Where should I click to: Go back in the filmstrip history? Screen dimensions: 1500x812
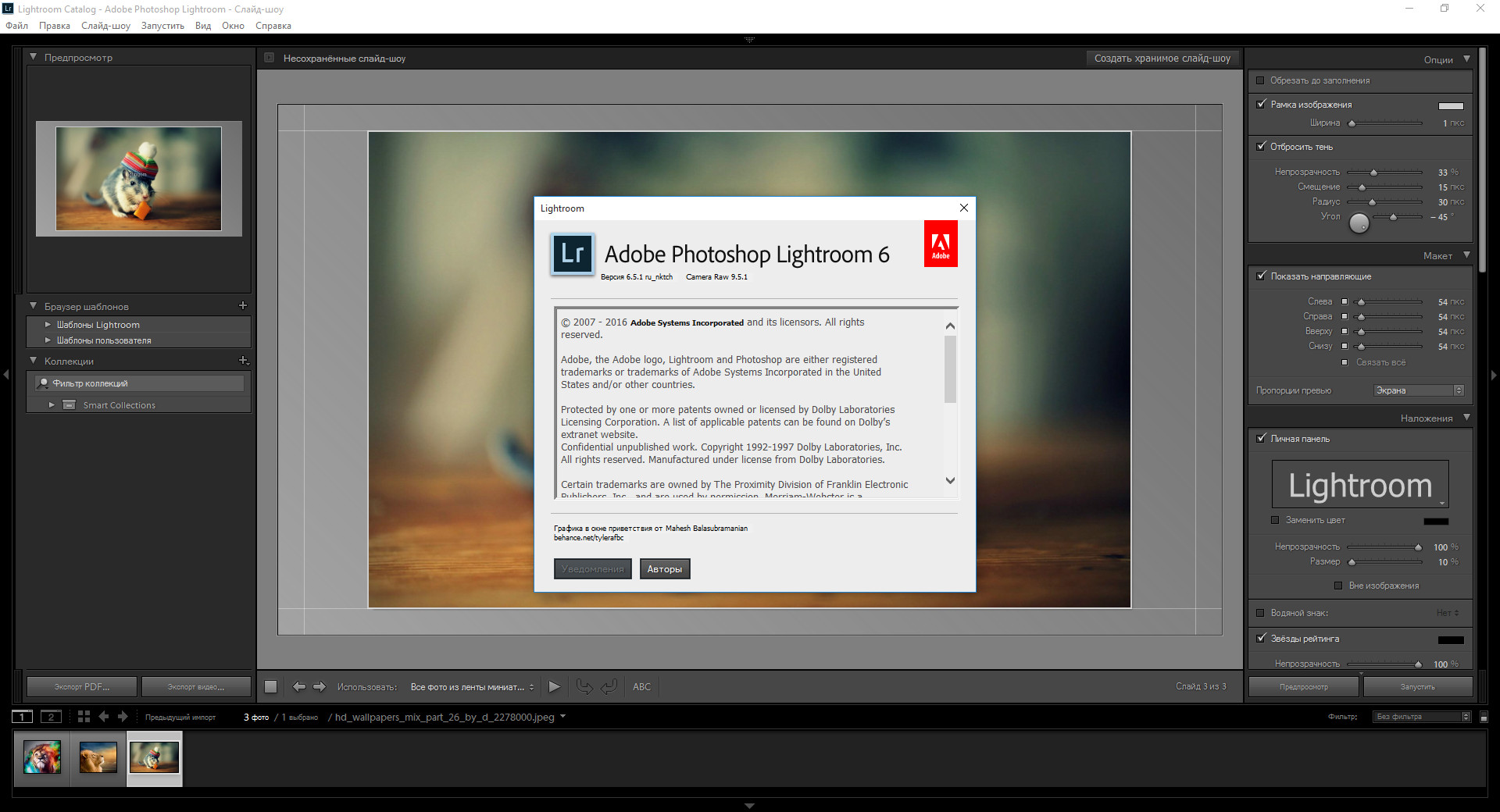coord(103,717)
